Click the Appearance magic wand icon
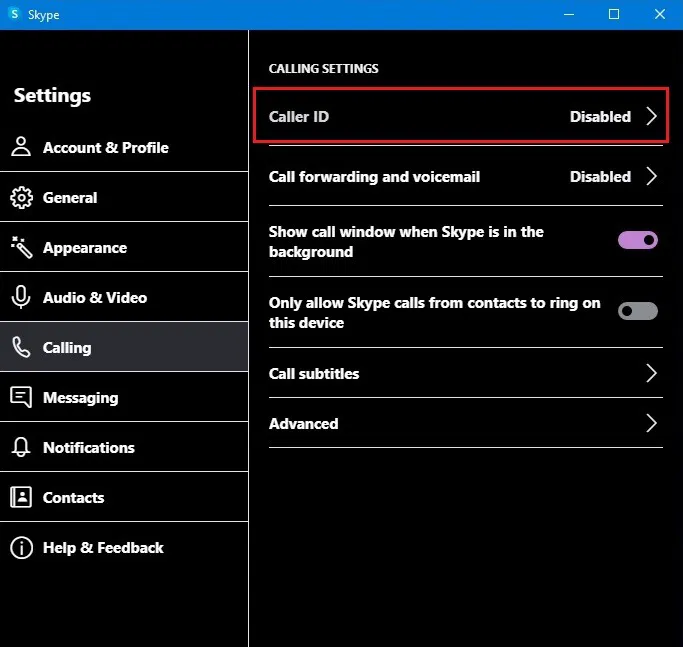 click(21, 247)
